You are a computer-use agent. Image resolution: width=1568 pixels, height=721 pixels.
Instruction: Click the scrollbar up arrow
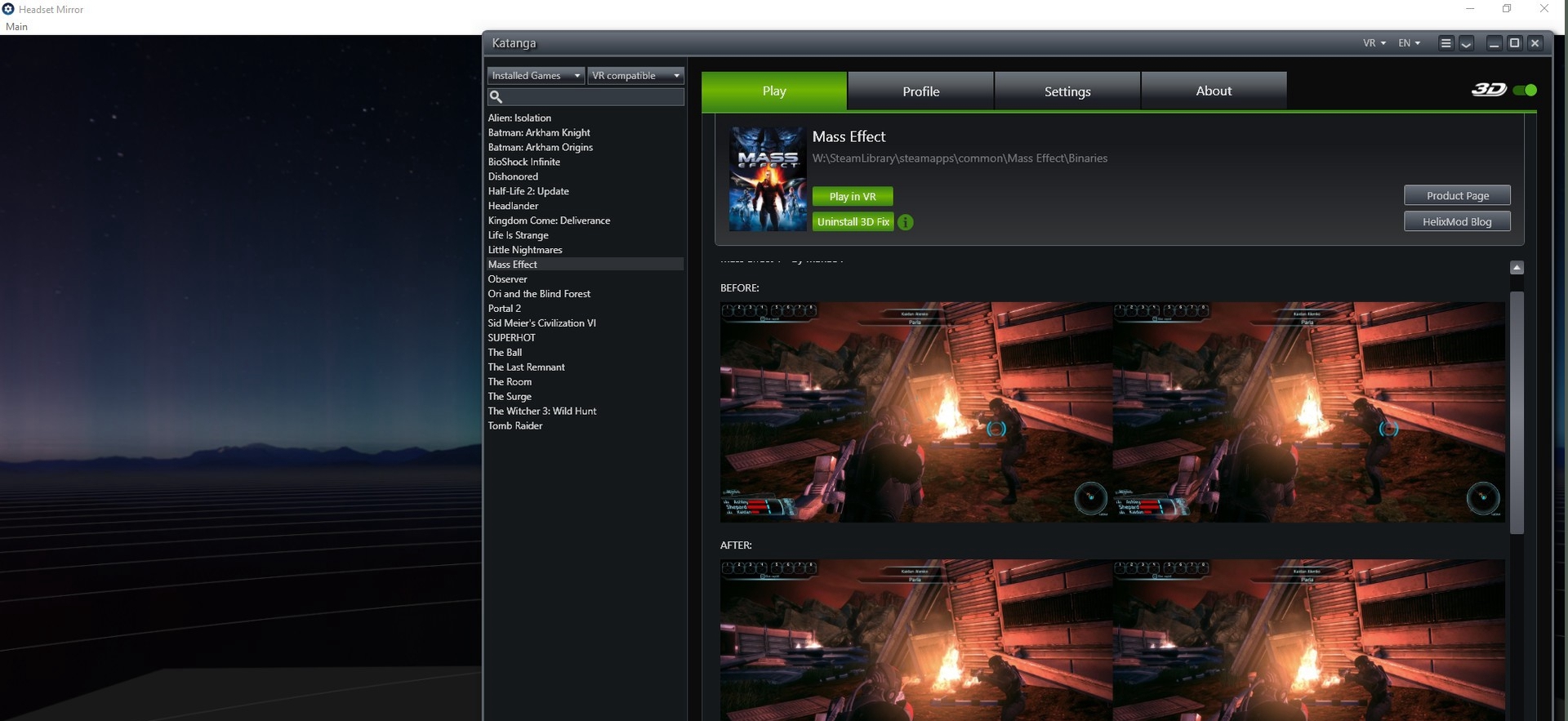pyautogui.click(x=1517, y=268)
